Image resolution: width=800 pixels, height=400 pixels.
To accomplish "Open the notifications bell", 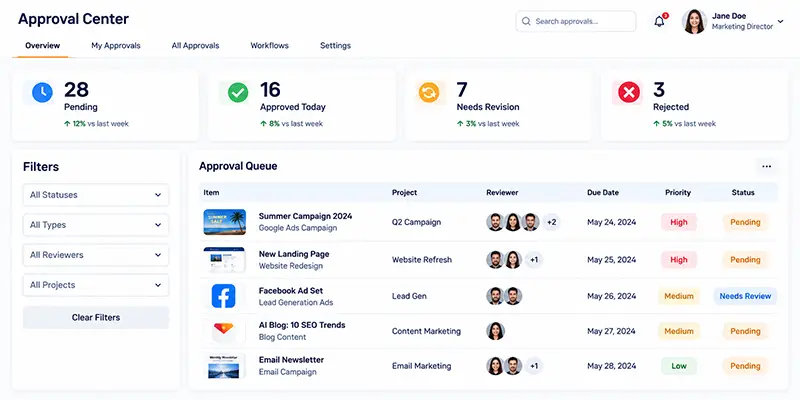I will point(659,22).
